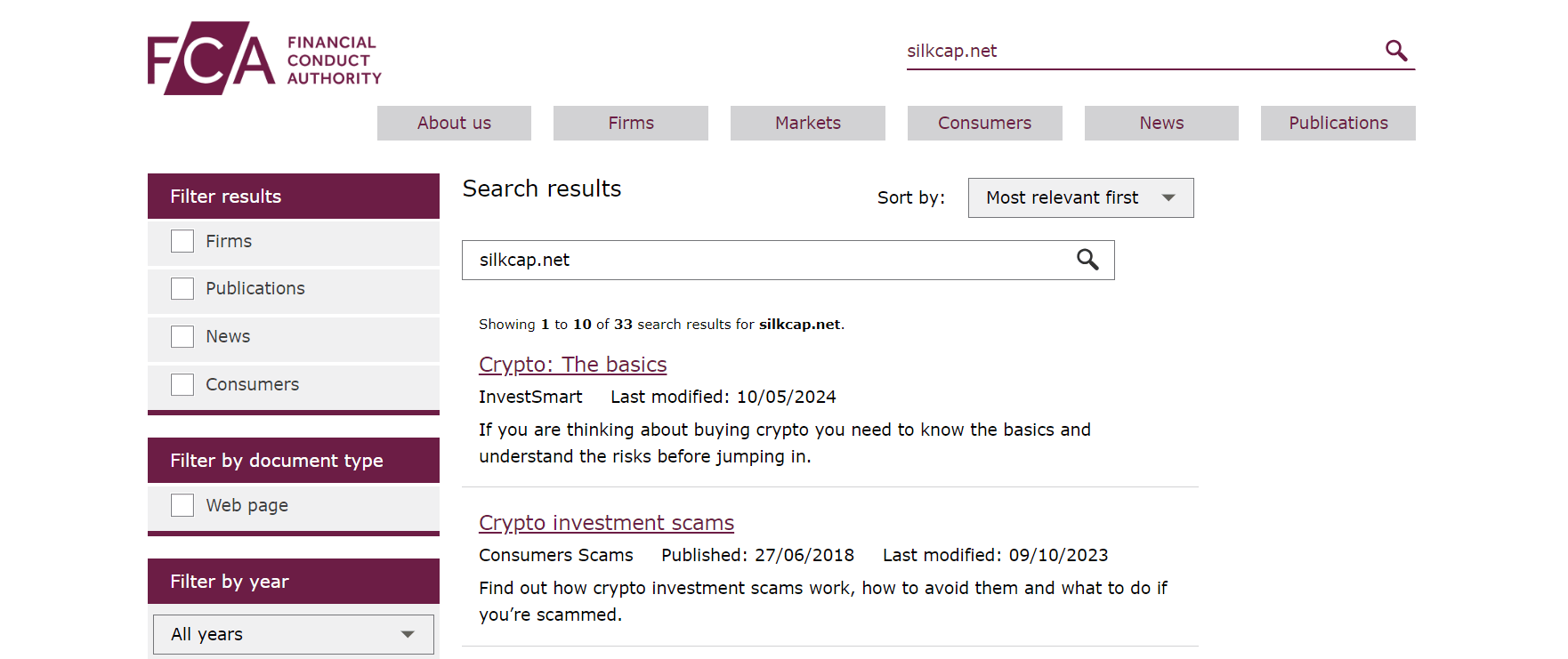The image size is (1568, 659).
Task: Open the About us menu
Action: pyautogui.click(x=454, y=123)
